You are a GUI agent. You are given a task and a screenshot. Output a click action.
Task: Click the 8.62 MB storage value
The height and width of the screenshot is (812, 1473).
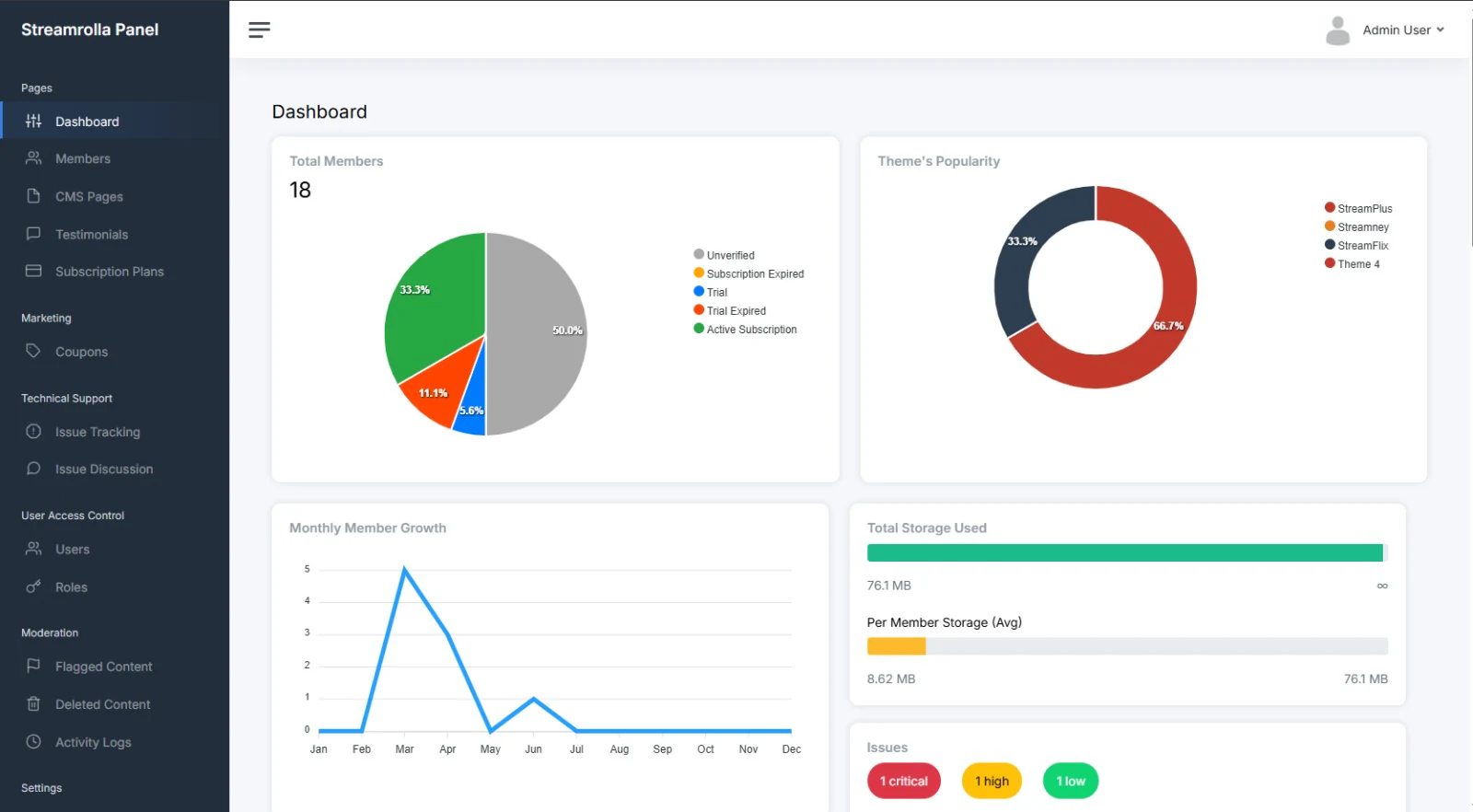(891, 679)
